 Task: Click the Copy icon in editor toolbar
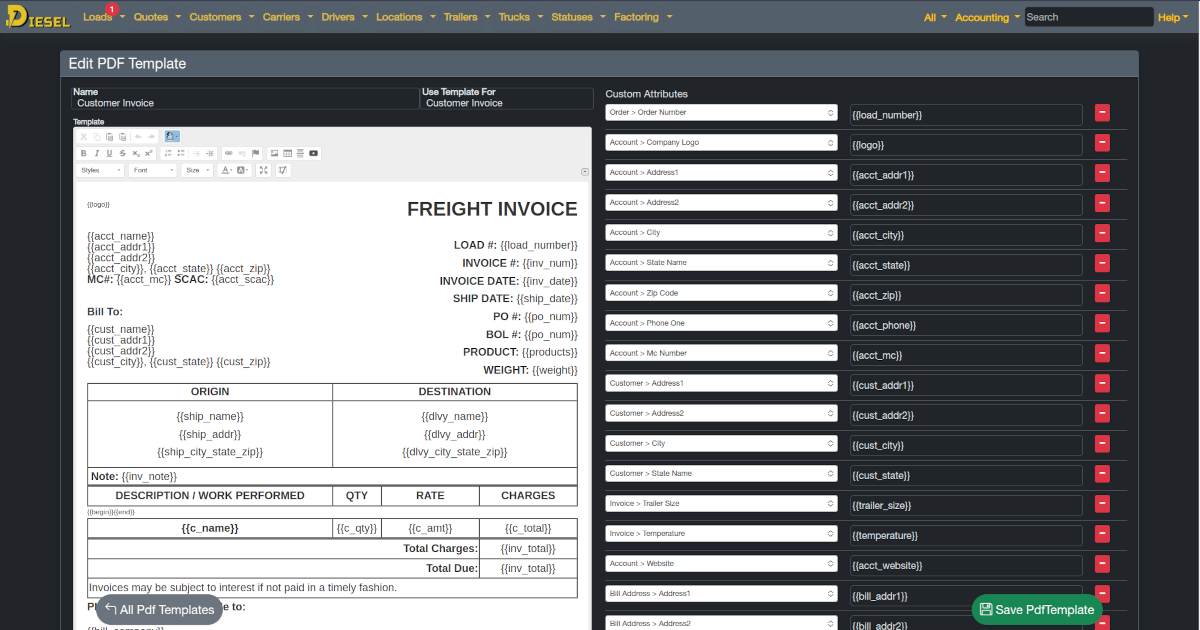tap(97, 136)
